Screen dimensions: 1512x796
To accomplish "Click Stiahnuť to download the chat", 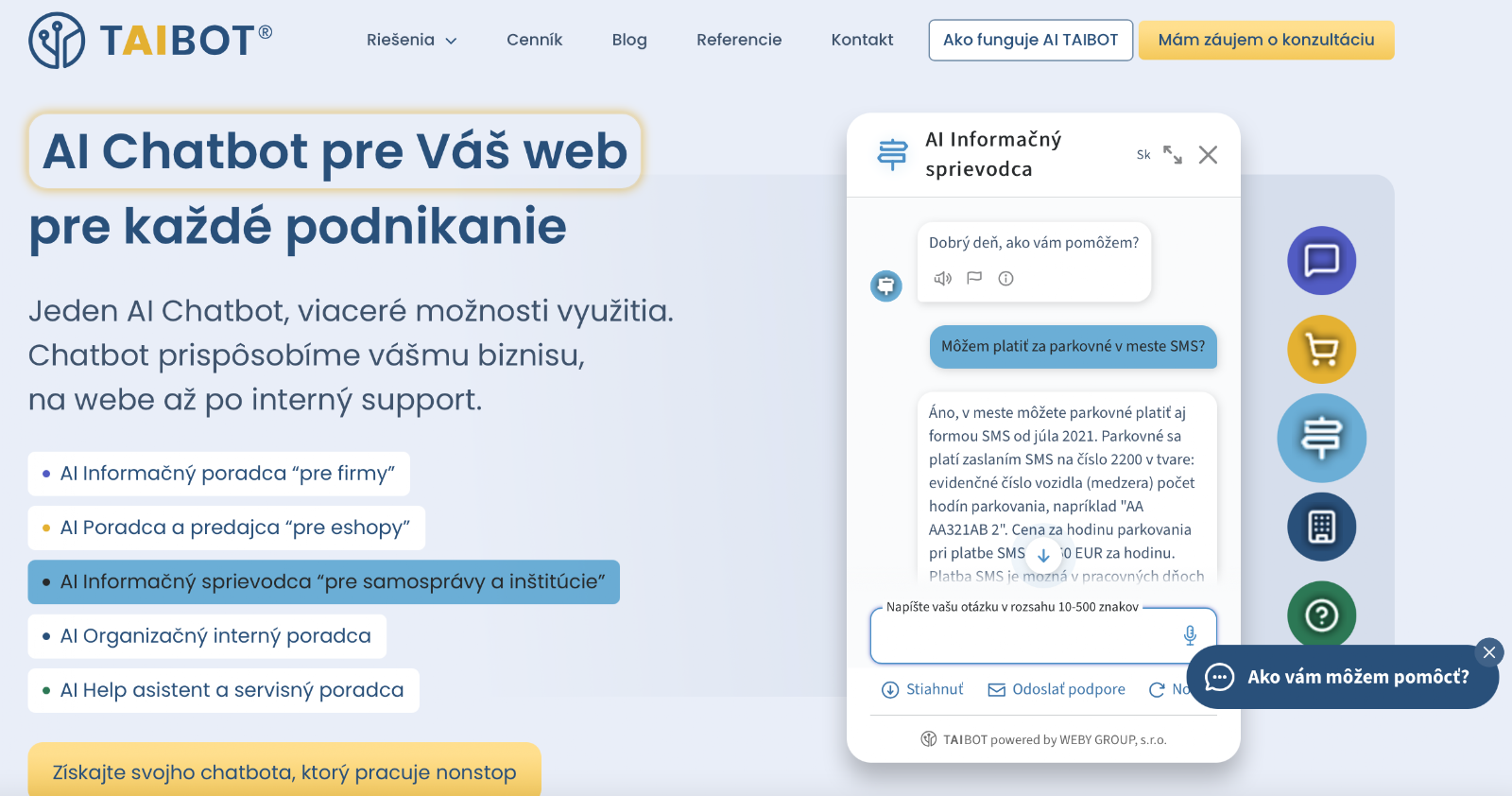I will pos(923,690).
